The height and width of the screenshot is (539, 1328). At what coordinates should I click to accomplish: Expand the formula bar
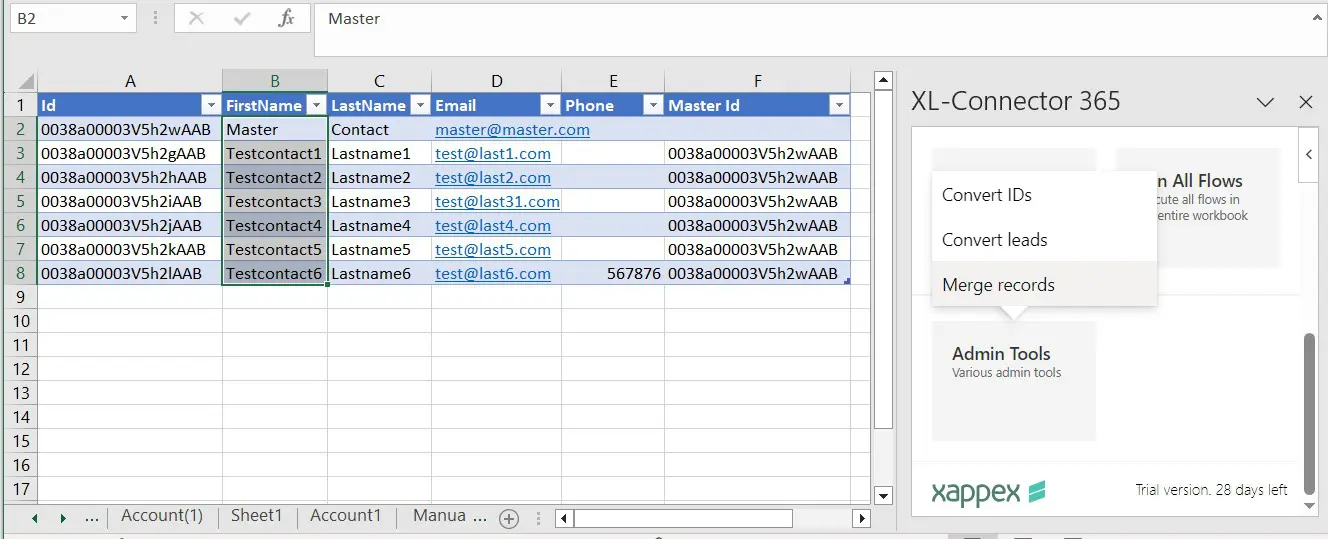click(1317, 17)
